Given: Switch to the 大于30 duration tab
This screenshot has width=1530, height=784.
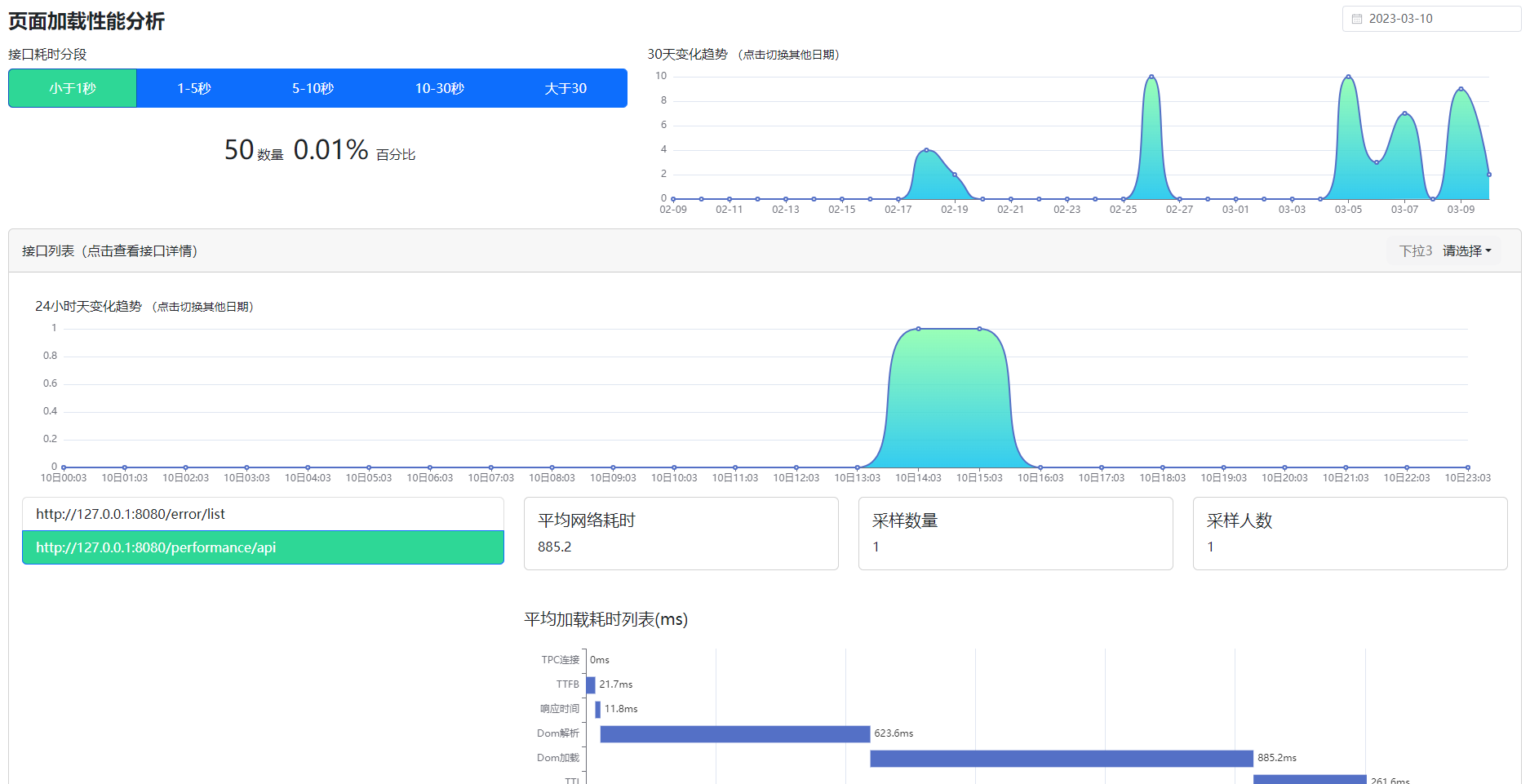Looking at the screenshot, I should coord(565,88).
